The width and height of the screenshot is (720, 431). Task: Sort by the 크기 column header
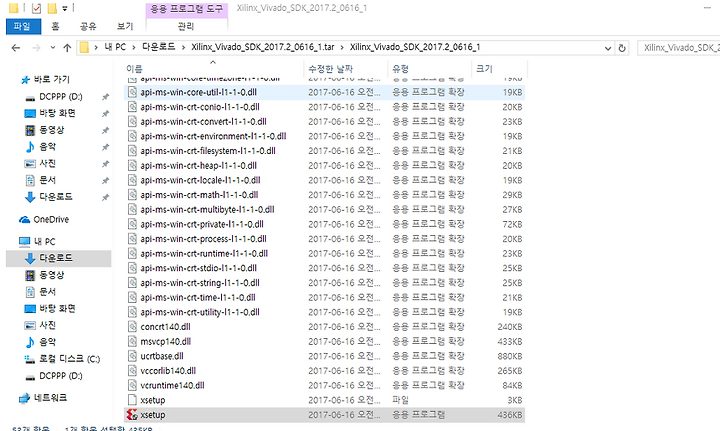pos(484,69)
